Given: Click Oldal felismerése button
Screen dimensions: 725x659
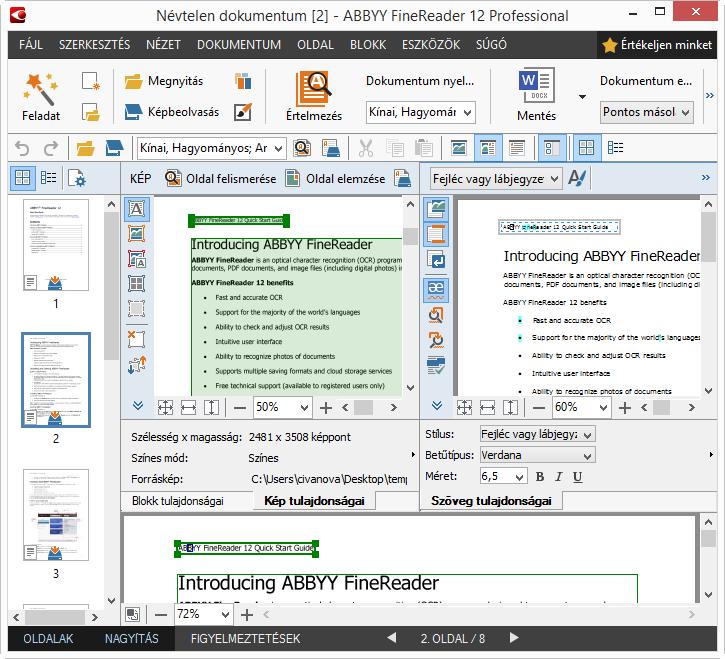Looking at the screenshot, I should point(221,179).
